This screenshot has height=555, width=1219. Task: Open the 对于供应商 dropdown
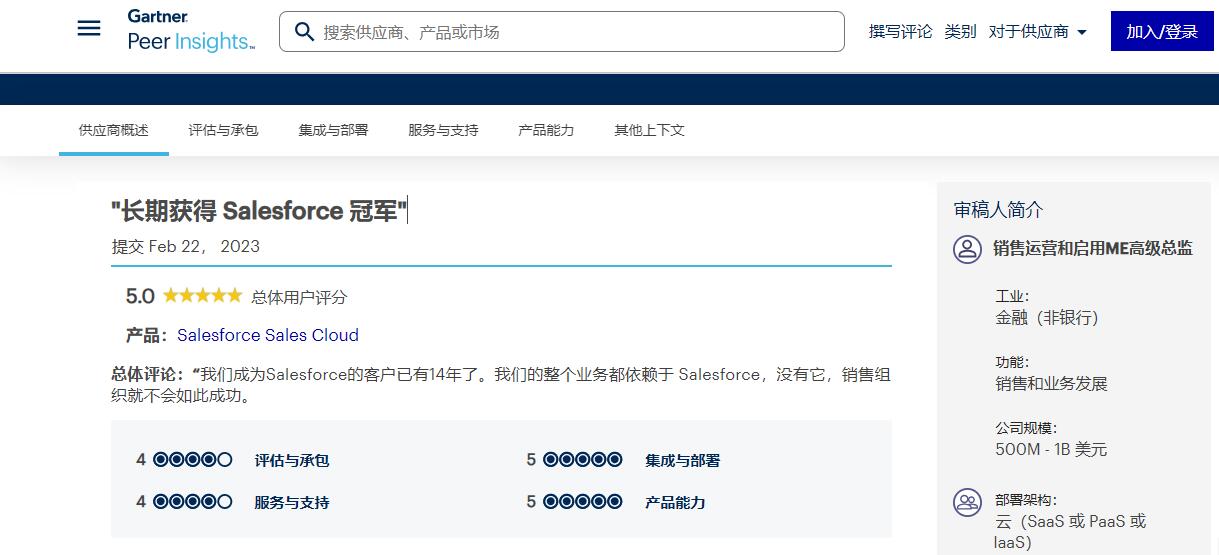click(1038, 32)
